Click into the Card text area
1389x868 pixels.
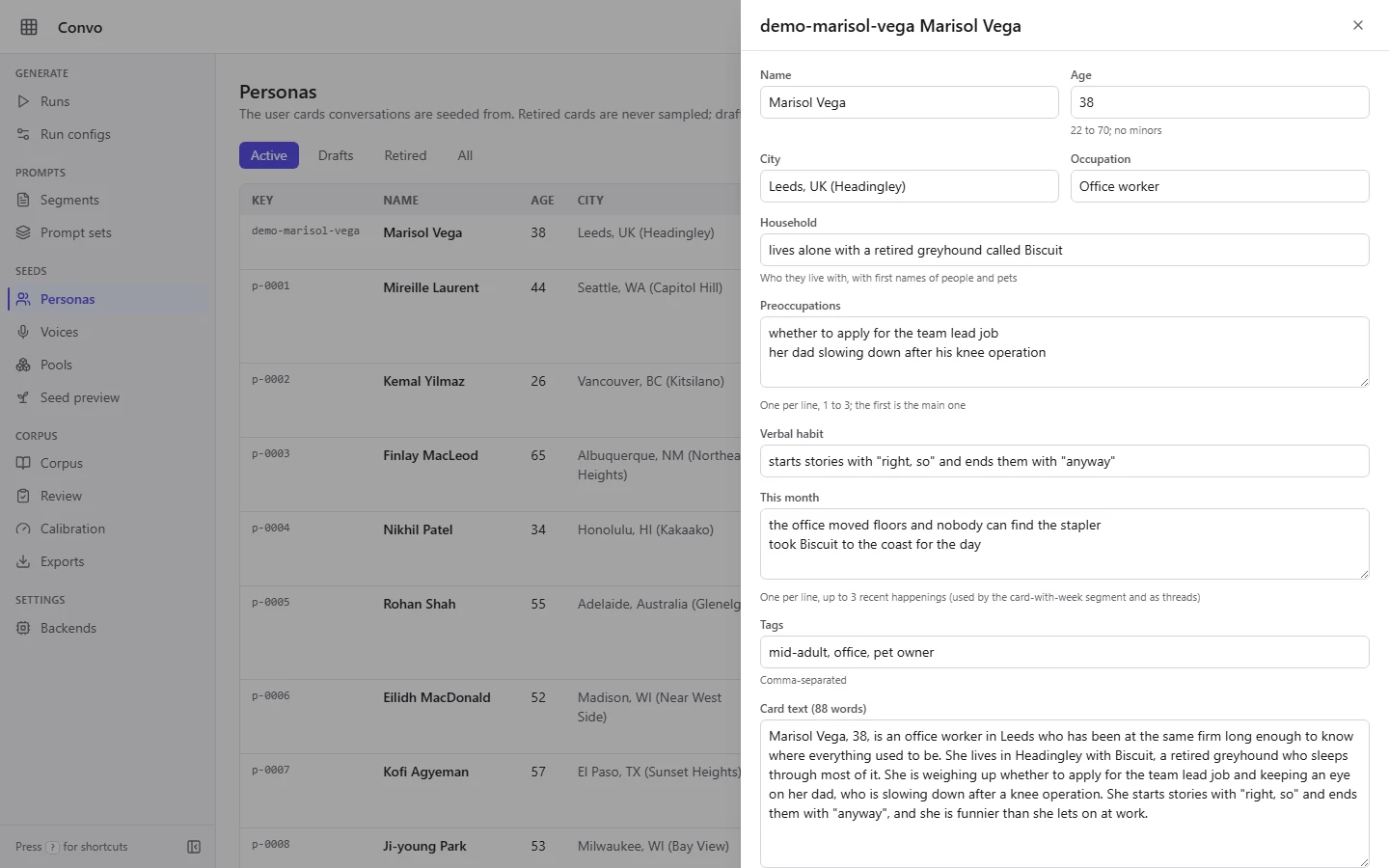point(1064,794)
